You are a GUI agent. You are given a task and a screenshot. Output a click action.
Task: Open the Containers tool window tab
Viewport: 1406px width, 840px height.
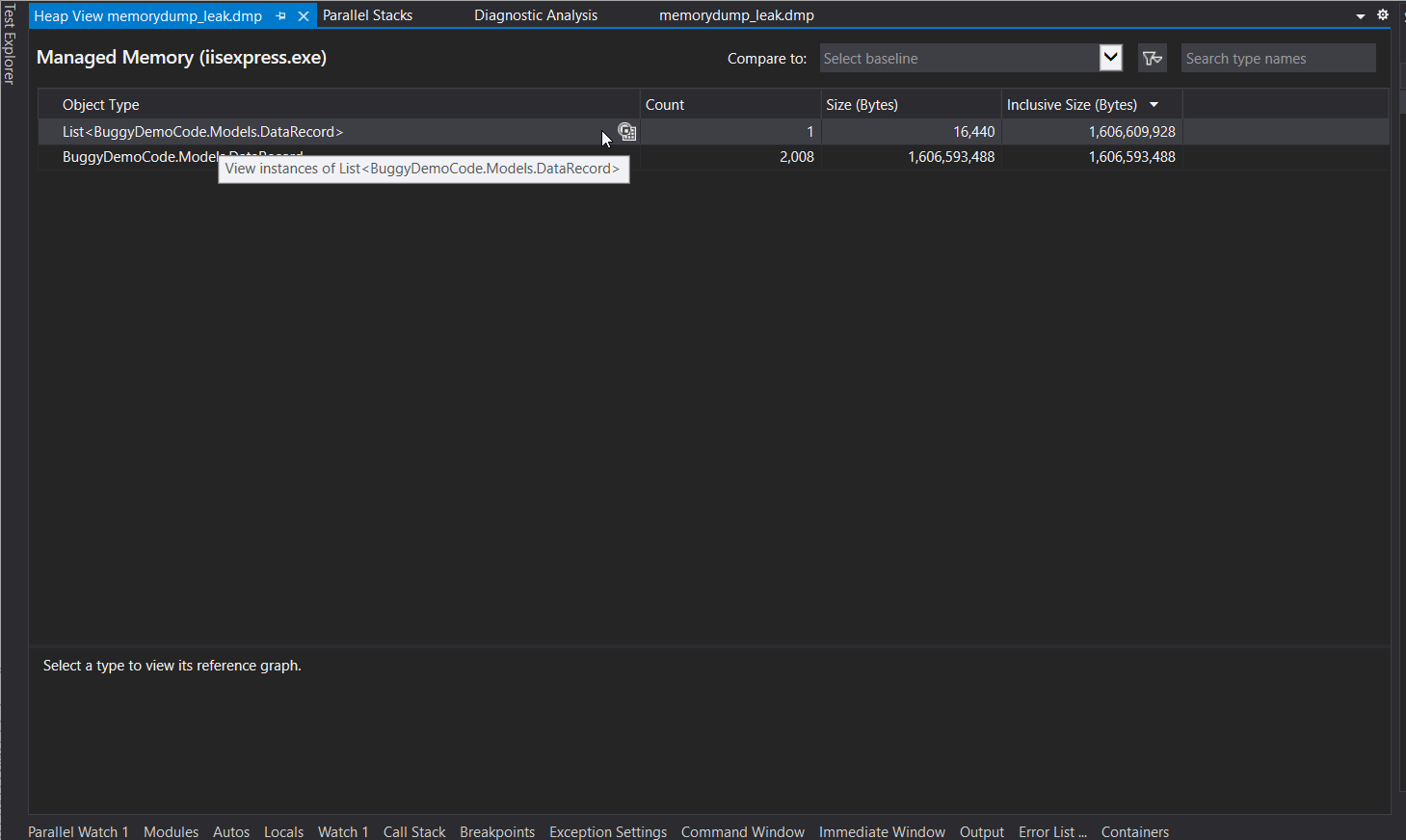pos(1135,831)
